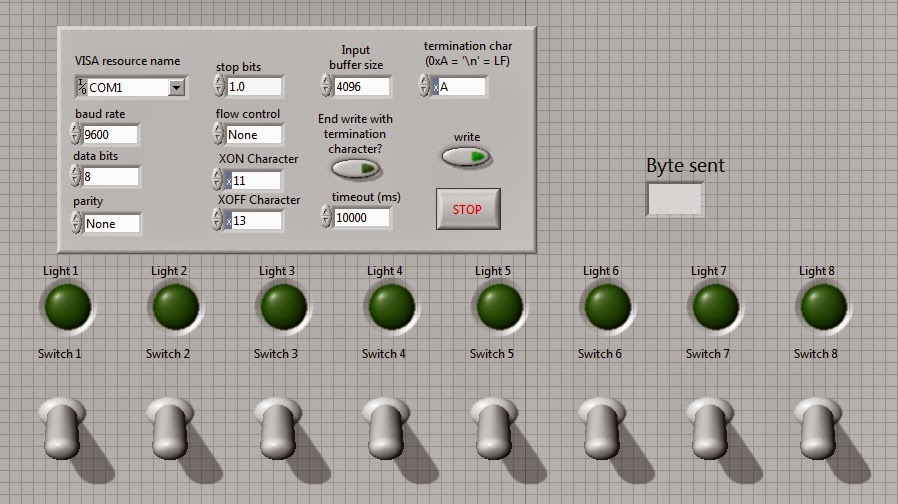The width and height of the screenshot is (898, 504).
Task: Click the Light 5 LED indicator
Action: pos(499,308)
